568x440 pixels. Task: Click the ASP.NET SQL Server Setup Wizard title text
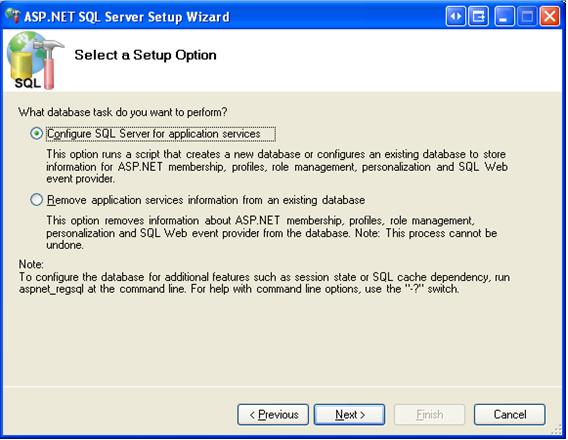pos(127,17)
